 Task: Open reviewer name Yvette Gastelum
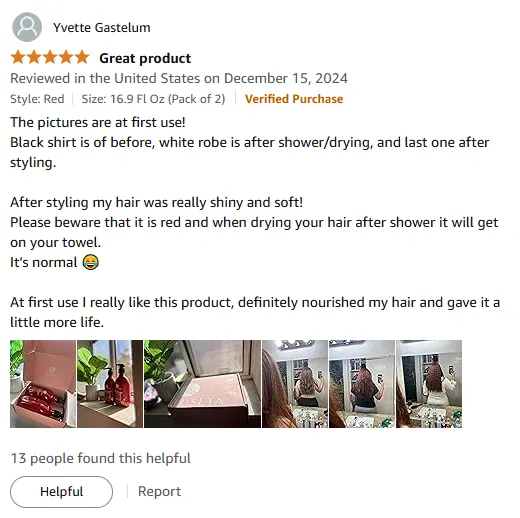click(102, 28)
